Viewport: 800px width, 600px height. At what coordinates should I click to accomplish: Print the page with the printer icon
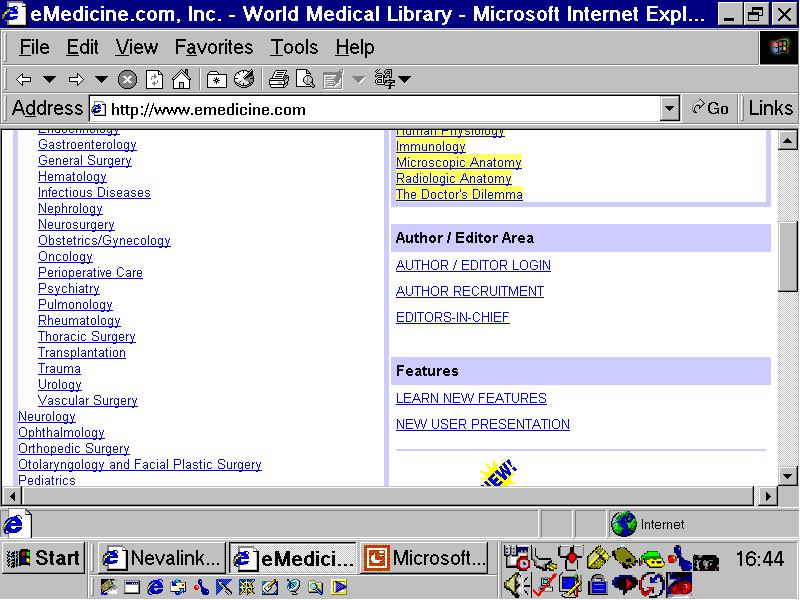(x=279, y=79)
